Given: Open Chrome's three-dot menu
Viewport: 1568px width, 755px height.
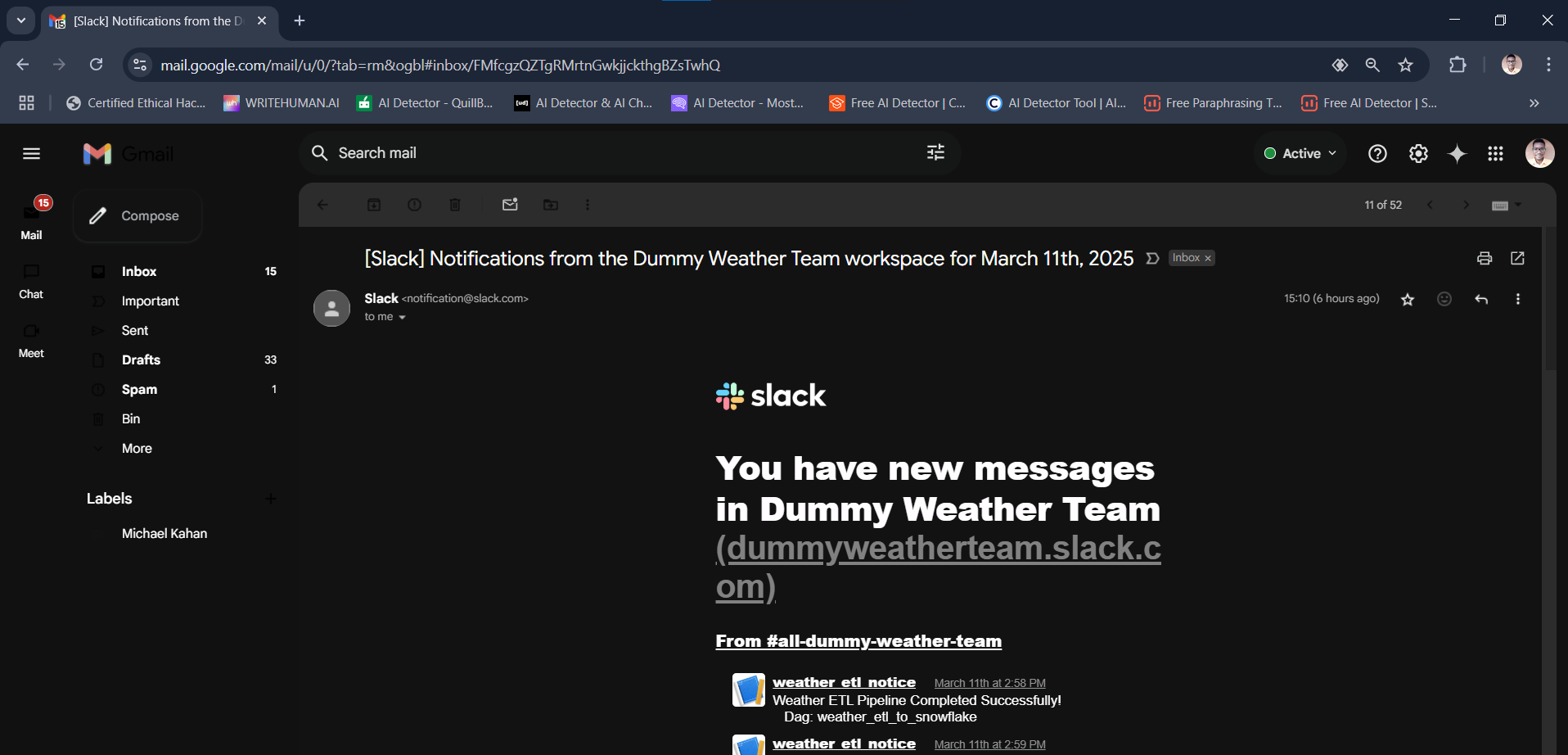Looking at the screenshot, I should tap(1548, 65).
